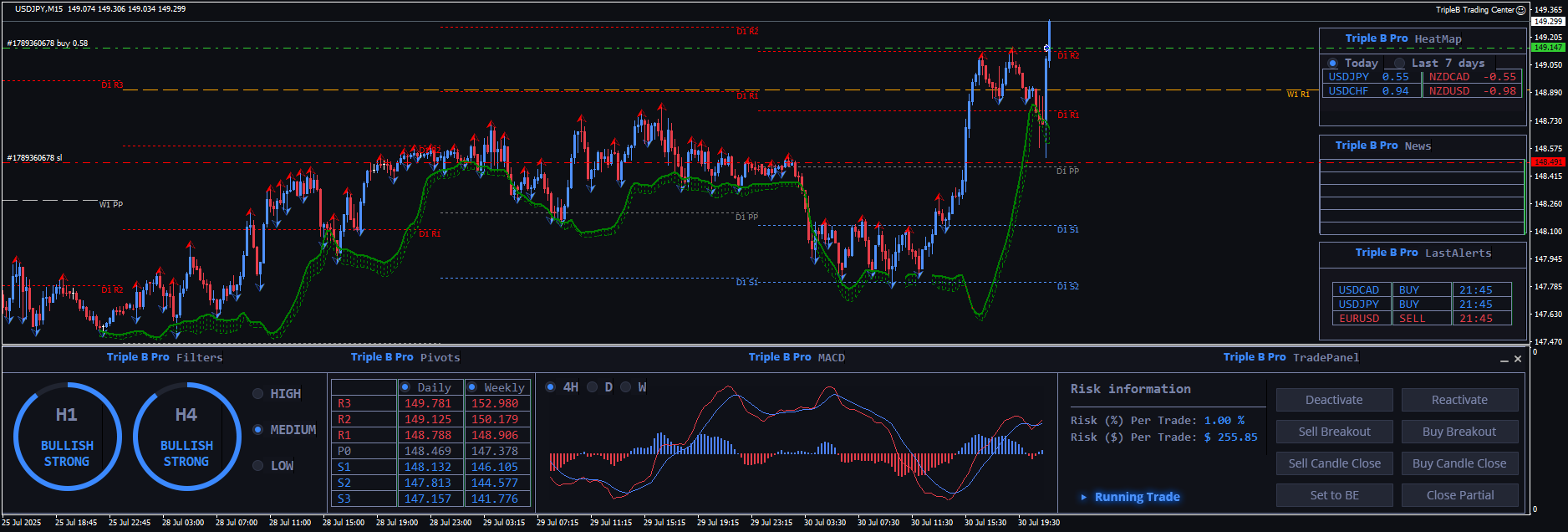Click the Deactivate button
The width and height of the screenshot is (1568, 532).
tap(1334, 400)
